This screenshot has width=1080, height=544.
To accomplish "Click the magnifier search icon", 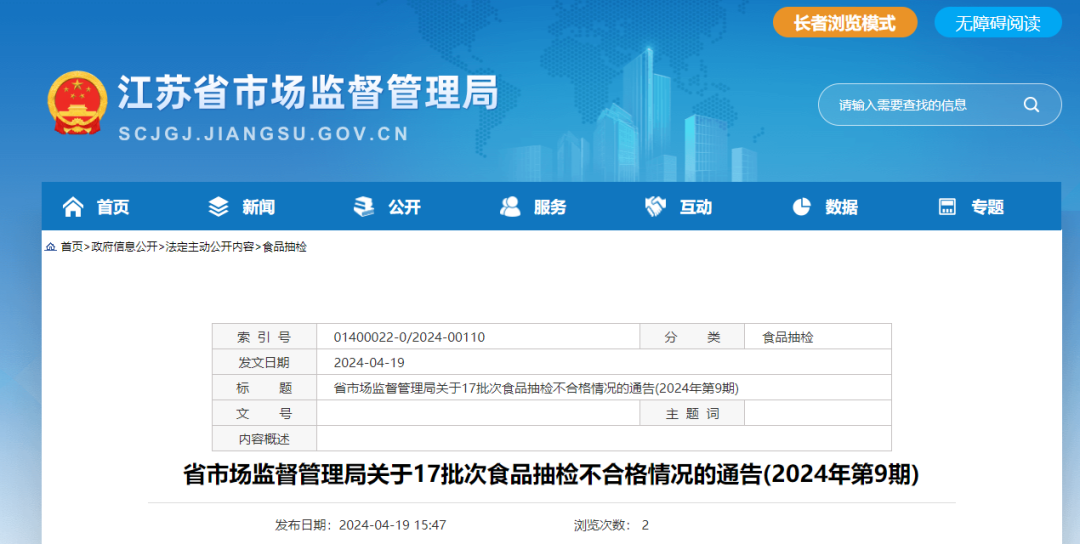I will click(x=1031, y=105).
